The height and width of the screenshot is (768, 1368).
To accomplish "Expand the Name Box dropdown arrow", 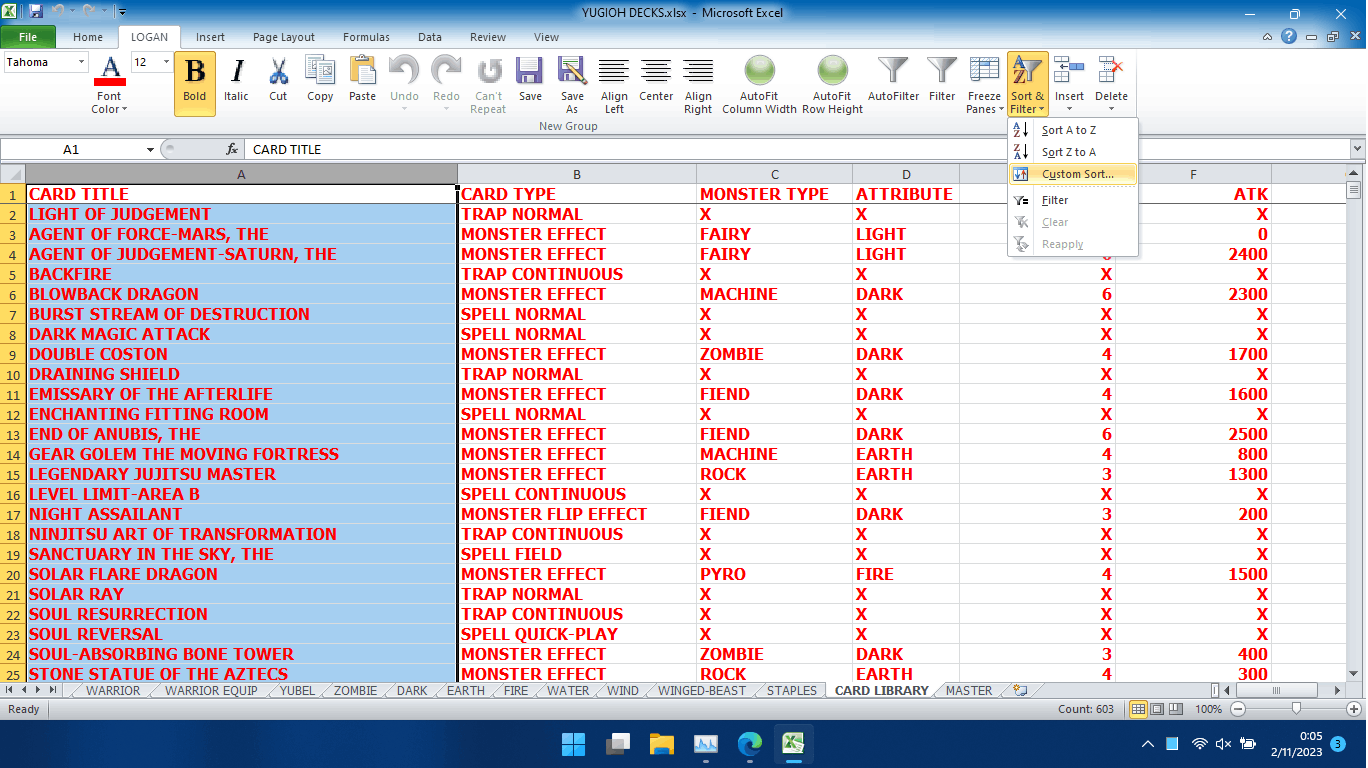I will (x=150, y=149).
